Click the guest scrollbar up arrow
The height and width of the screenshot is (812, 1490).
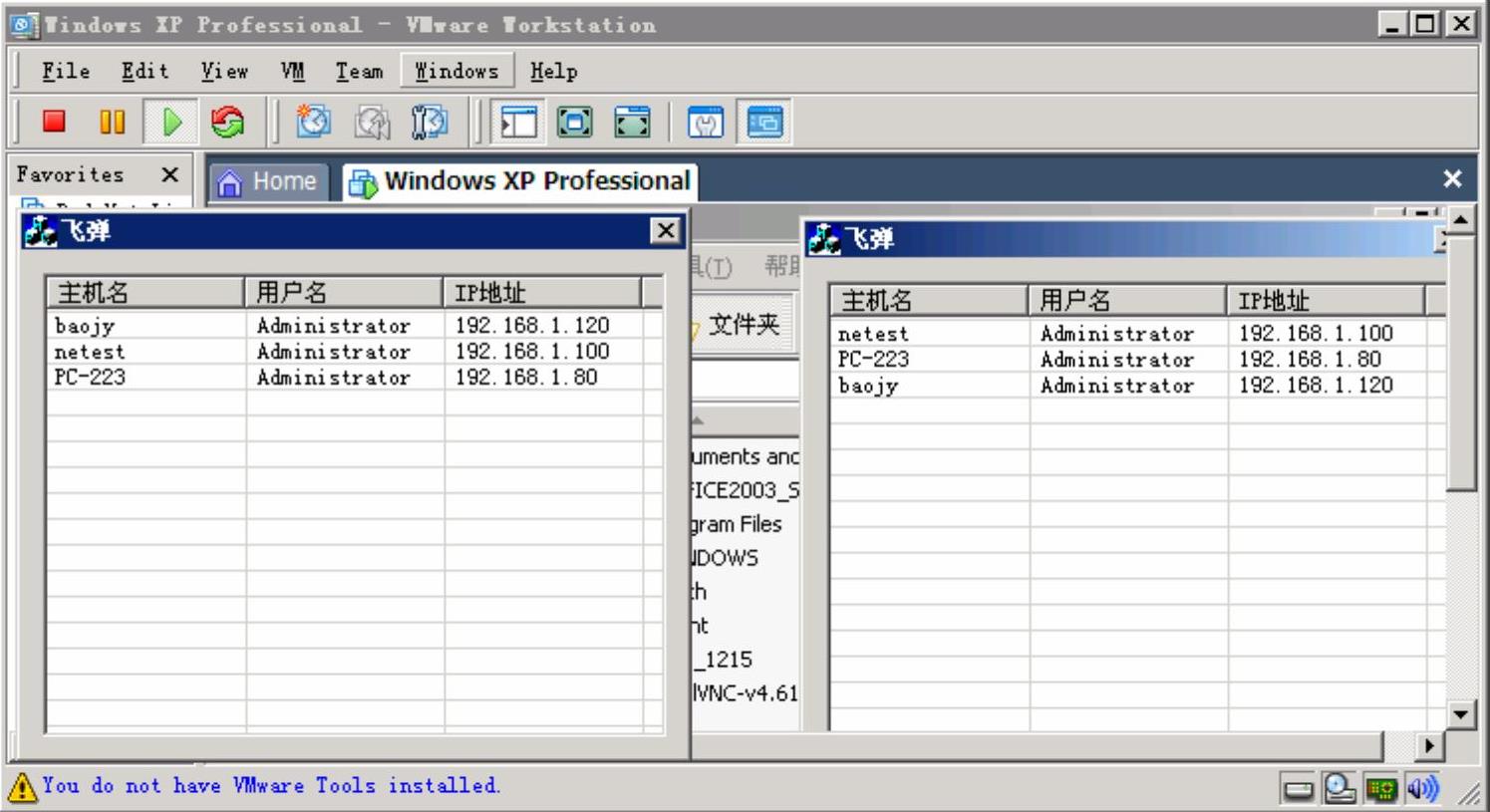[1461, 219]
